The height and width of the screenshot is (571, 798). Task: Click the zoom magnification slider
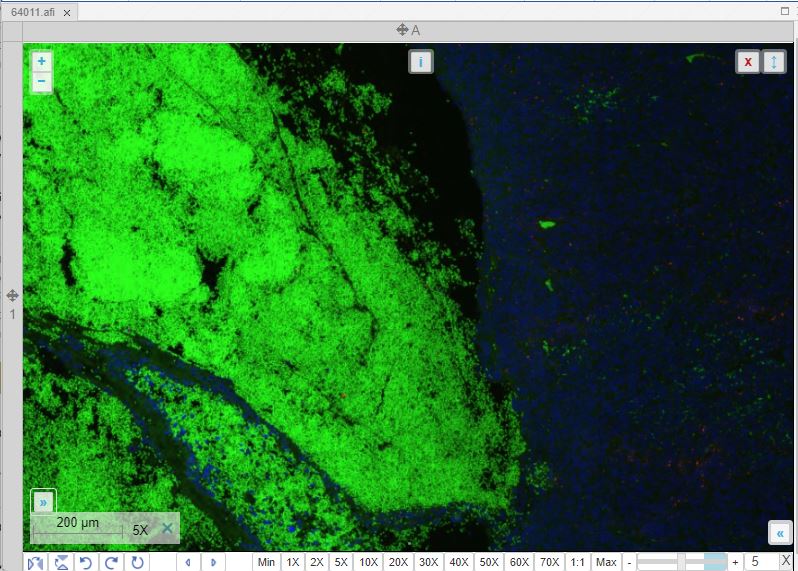pyautogui.click(x=680, y=562)
